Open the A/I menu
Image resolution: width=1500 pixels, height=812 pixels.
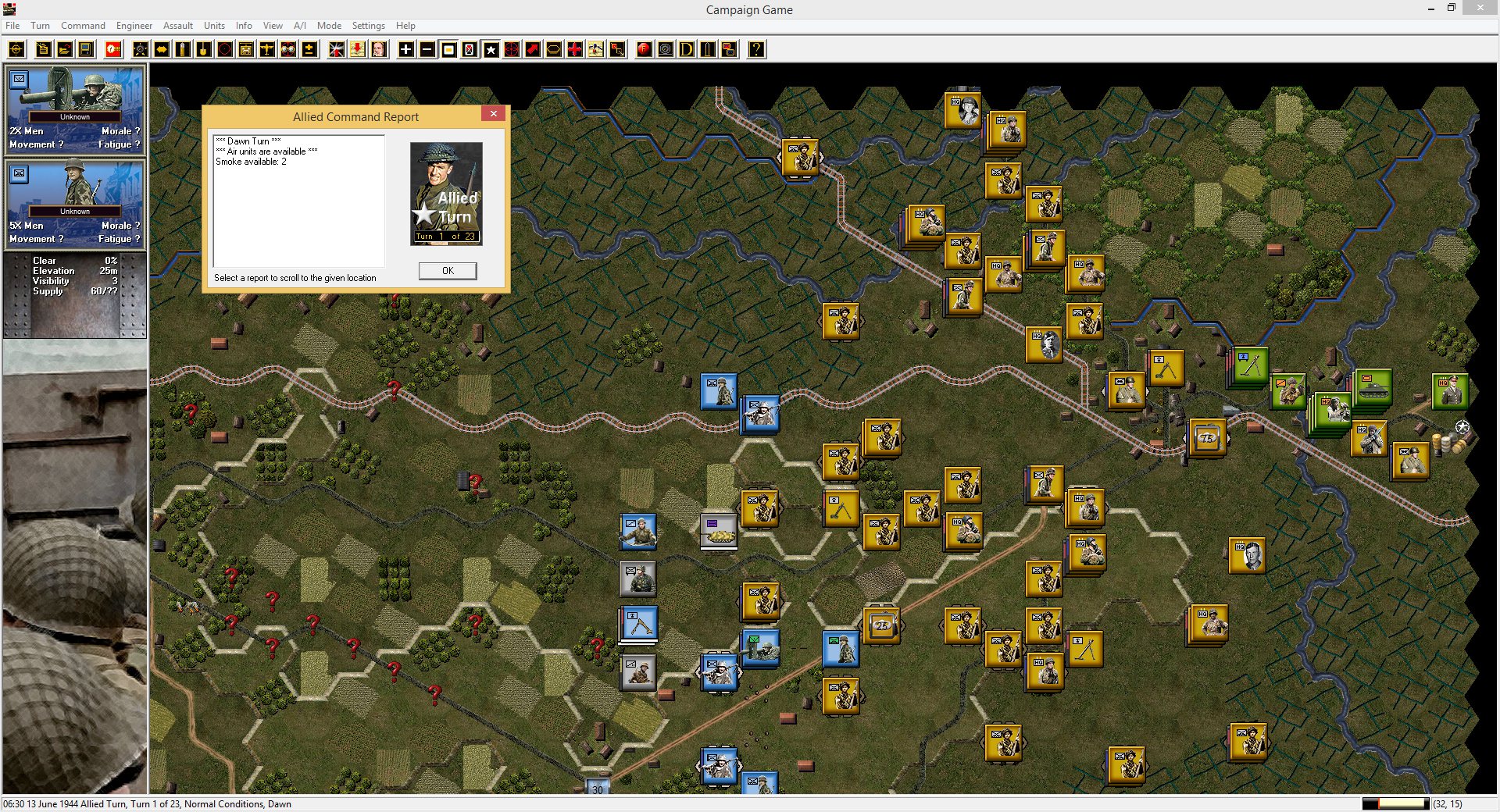[300, 26]
